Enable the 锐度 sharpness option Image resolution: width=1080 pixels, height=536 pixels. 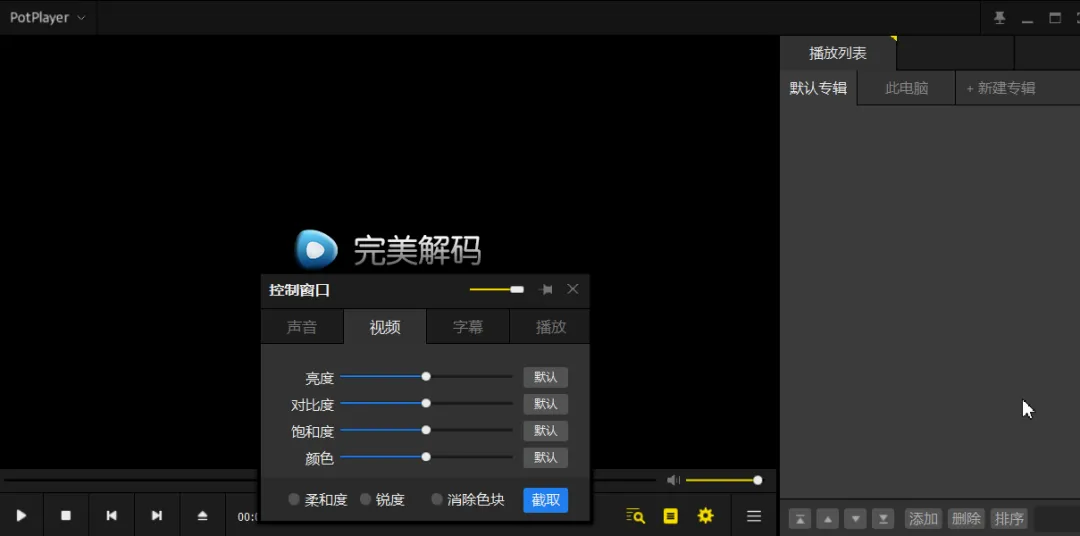tap(382, 499)
